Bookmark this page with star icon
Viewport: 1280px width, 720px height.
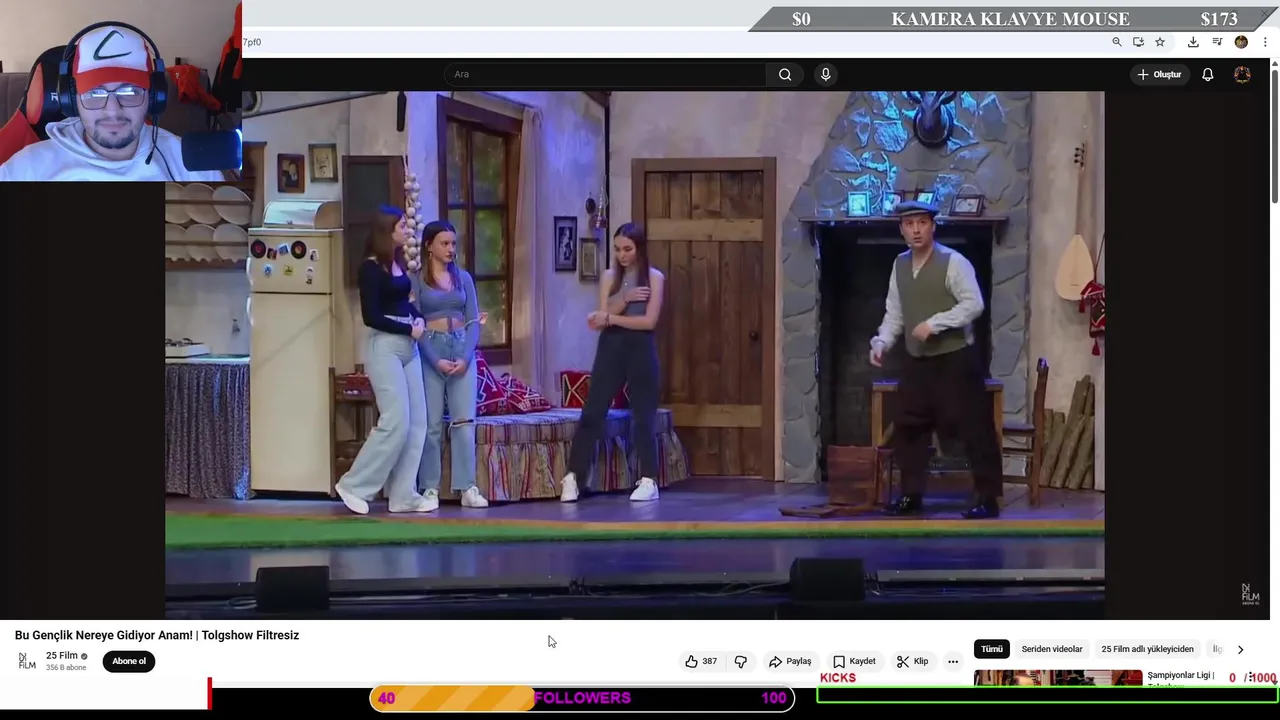pos(1160,42)
